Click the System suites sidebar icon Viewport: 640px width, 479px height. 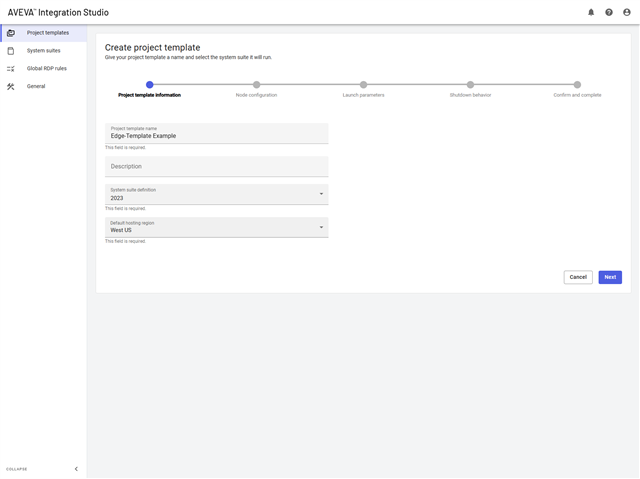(11, 51)
